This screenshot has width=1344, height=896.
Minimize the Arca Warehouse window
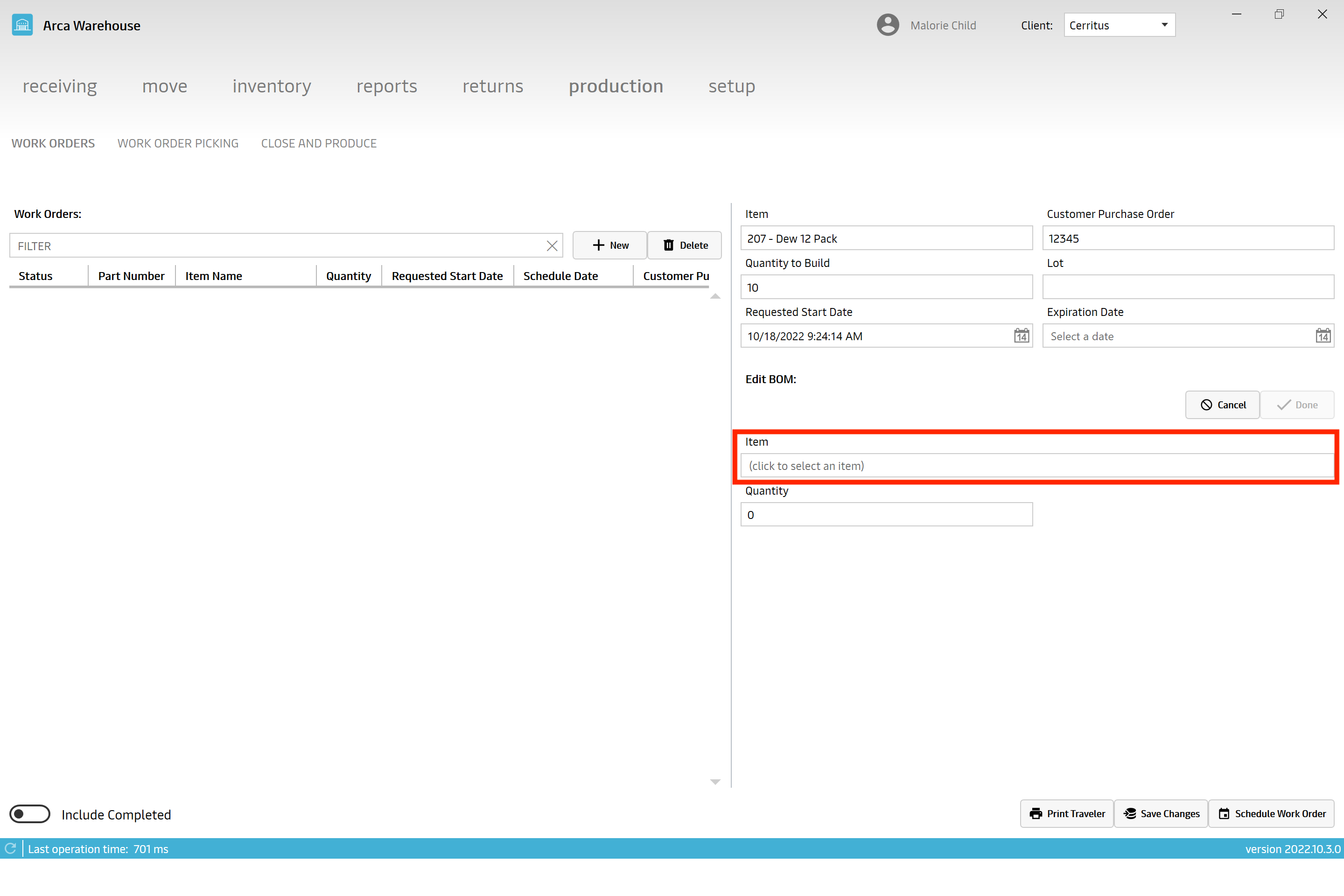[1237, 14]
